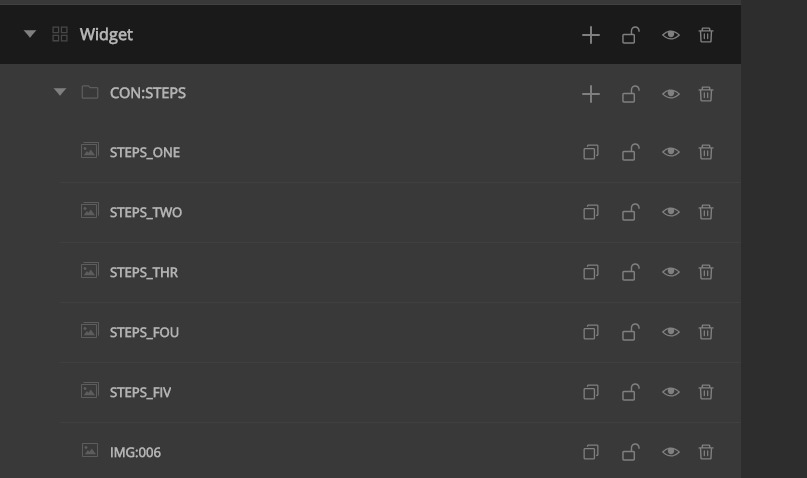Duplicate the STEPS_THR layer
The image size is (807, 478).
pyautogui.click(x=591, y=272)
